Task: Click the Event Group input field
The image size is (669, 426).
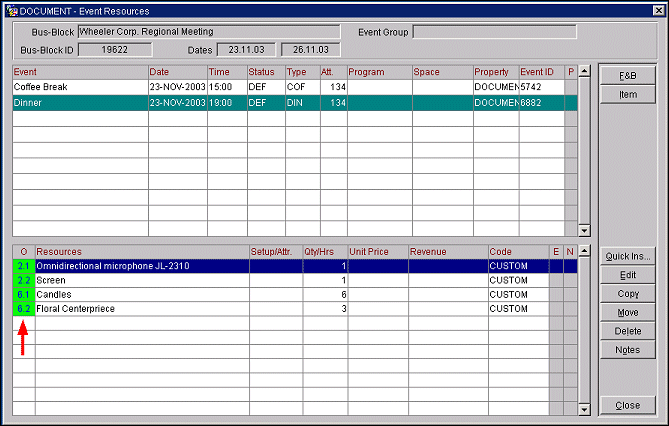Action: 494,32
